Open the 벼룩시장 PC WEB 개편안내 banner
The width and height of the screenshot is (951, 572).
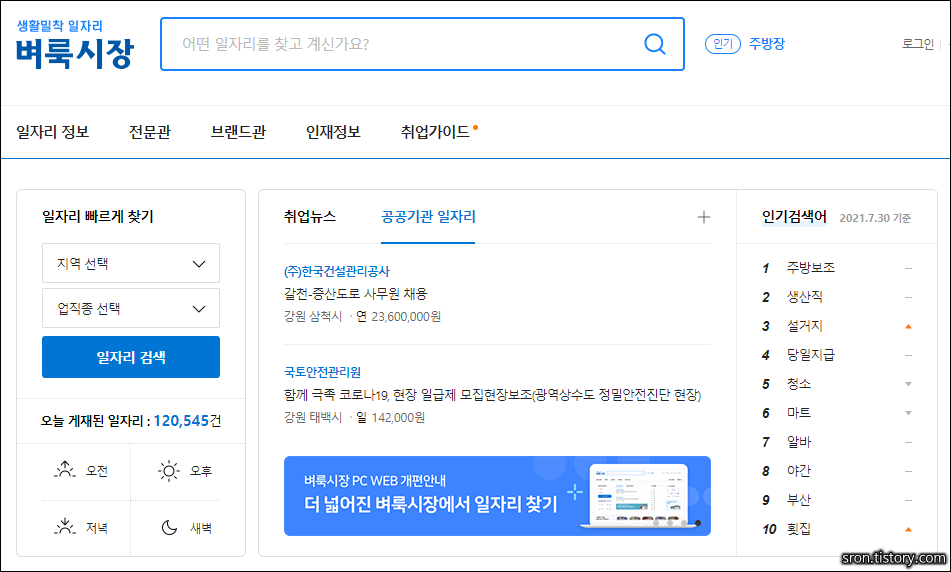click(x=497, y=496)
